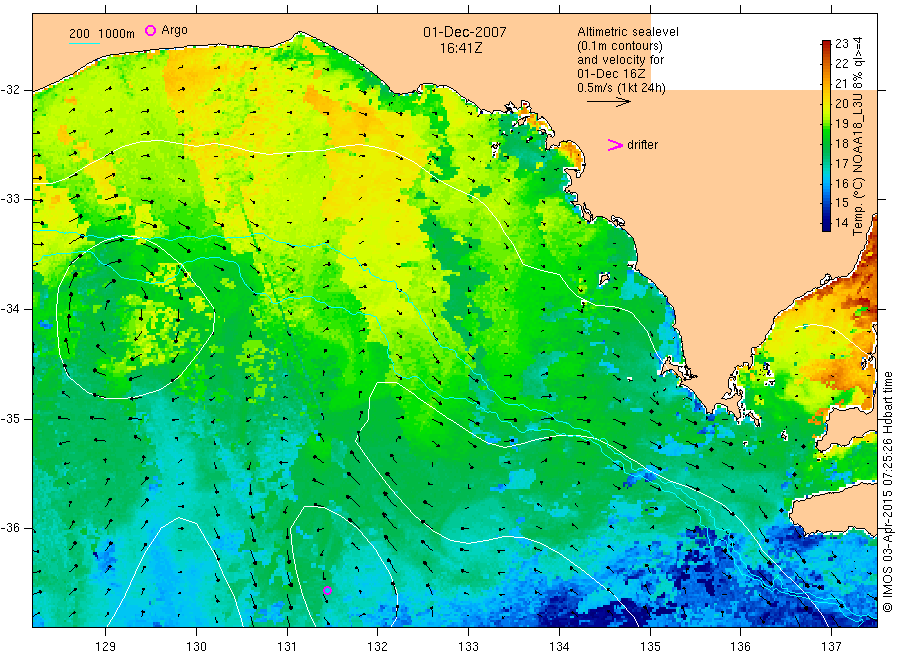Viewport: 900px width, 660px height.
Task: Click longitude label 136
Action: click(x=740, y=647)
